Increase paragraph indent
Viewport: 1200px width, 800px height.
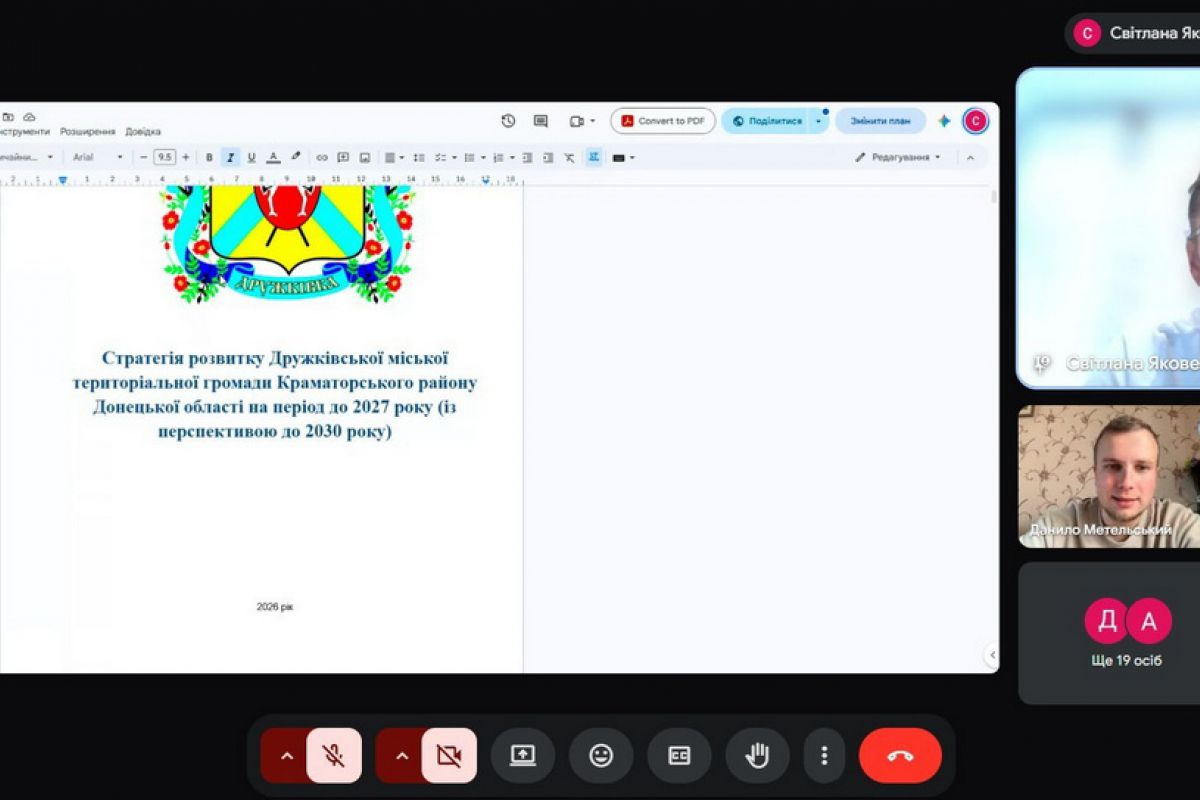click(548, 157)
